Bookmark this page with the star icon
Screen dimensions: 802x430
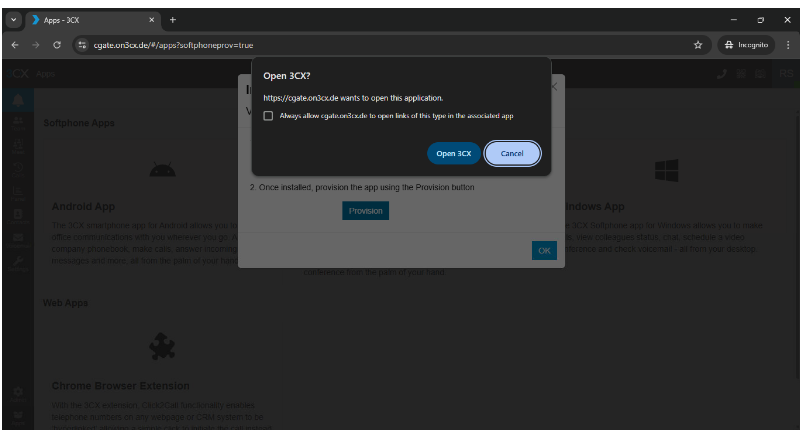click(x=697, y=45)
